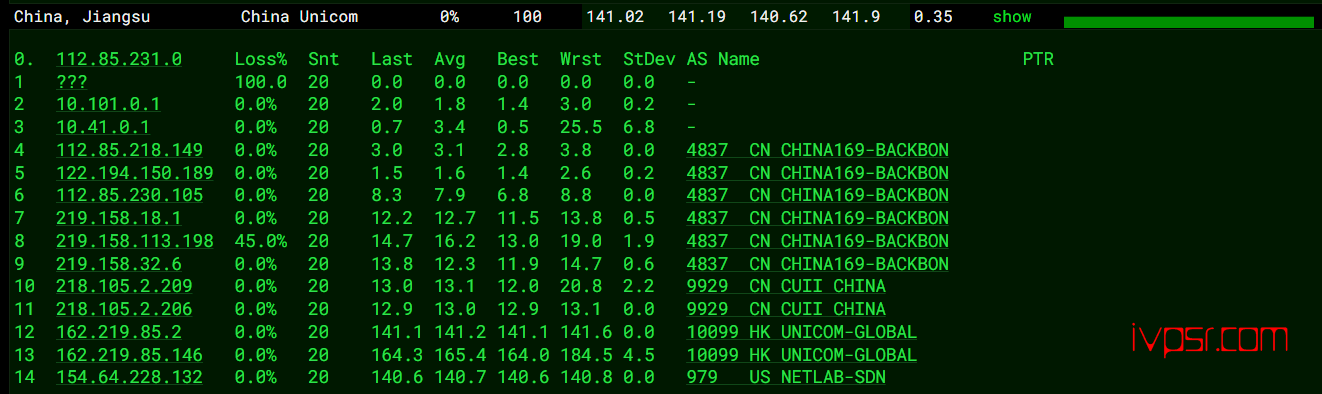Screen dimensions: 1322x394
Task: Open AS 979 US NETLAB-SDN link
Action: pyautogui.click(x=786, y=378)
